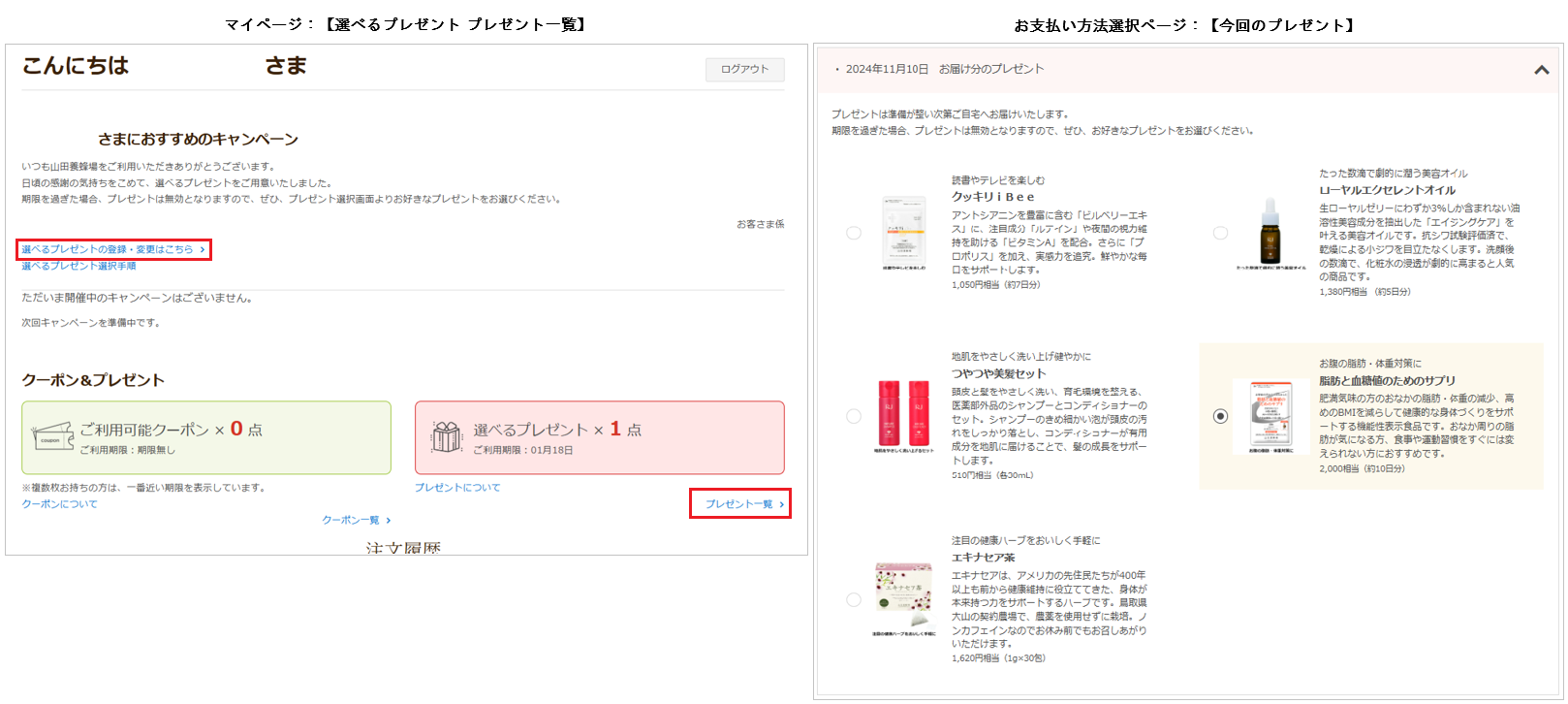Click the クーポンについて link
This screenshot has height=704, width=1568.
coord(60,504)
